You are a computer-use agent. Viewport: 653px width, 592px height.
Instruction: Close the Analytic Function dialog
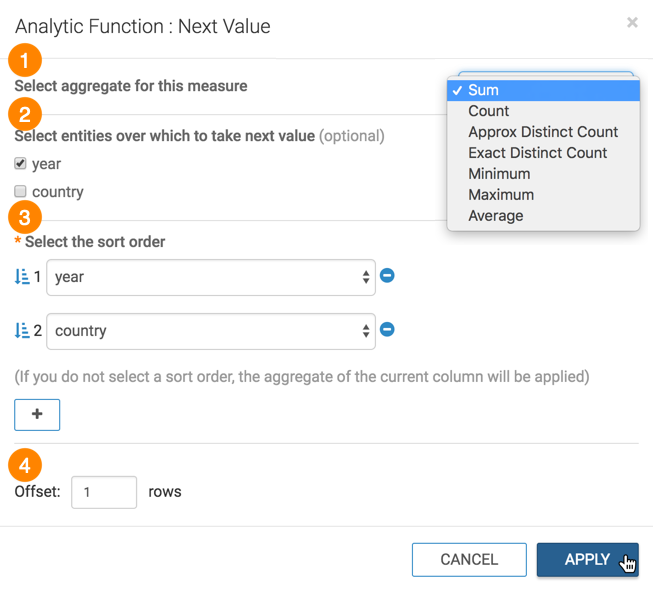632,22
